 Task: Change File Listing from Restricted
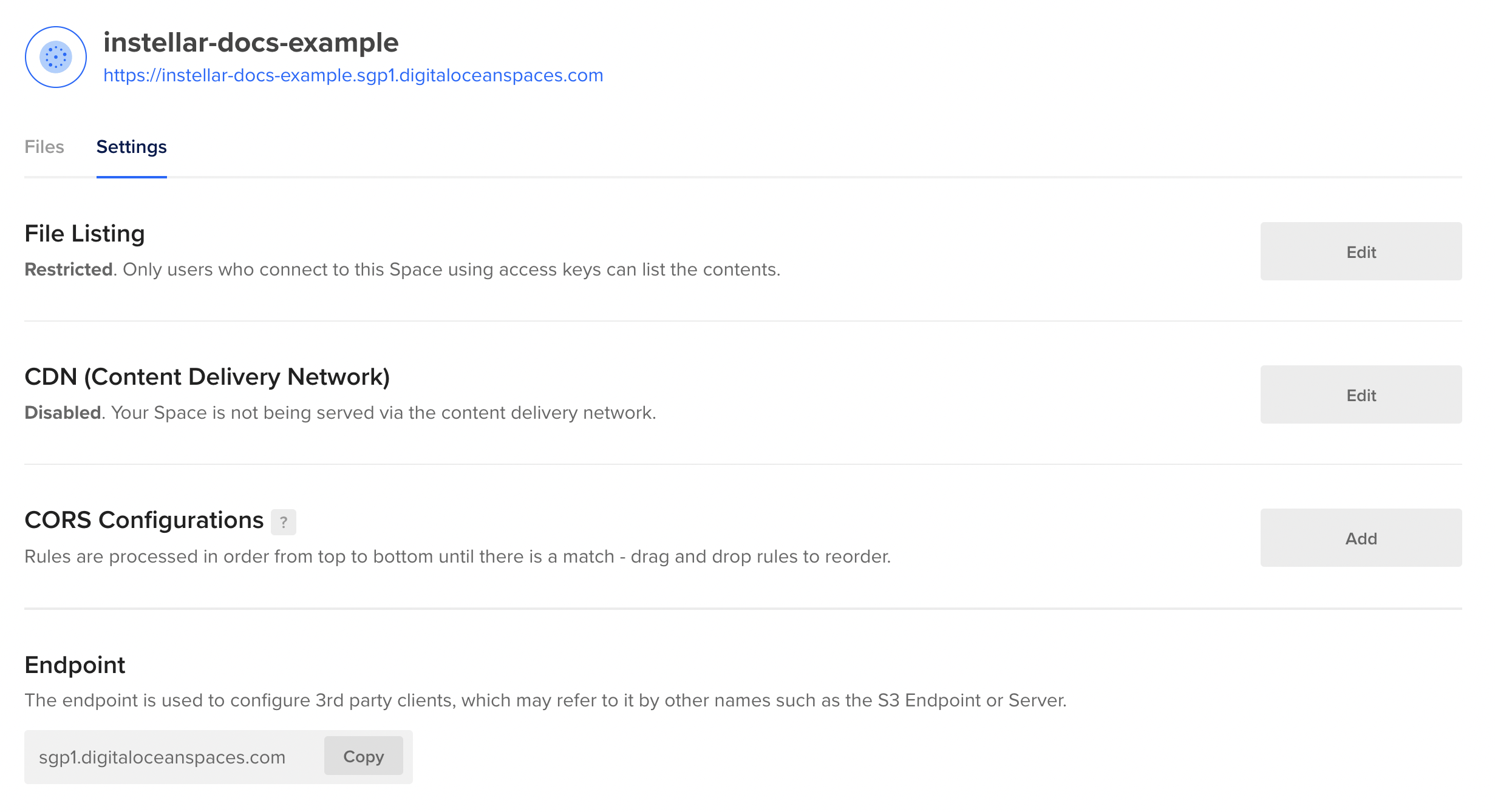pyautogui.click(x=1360, y=251)
